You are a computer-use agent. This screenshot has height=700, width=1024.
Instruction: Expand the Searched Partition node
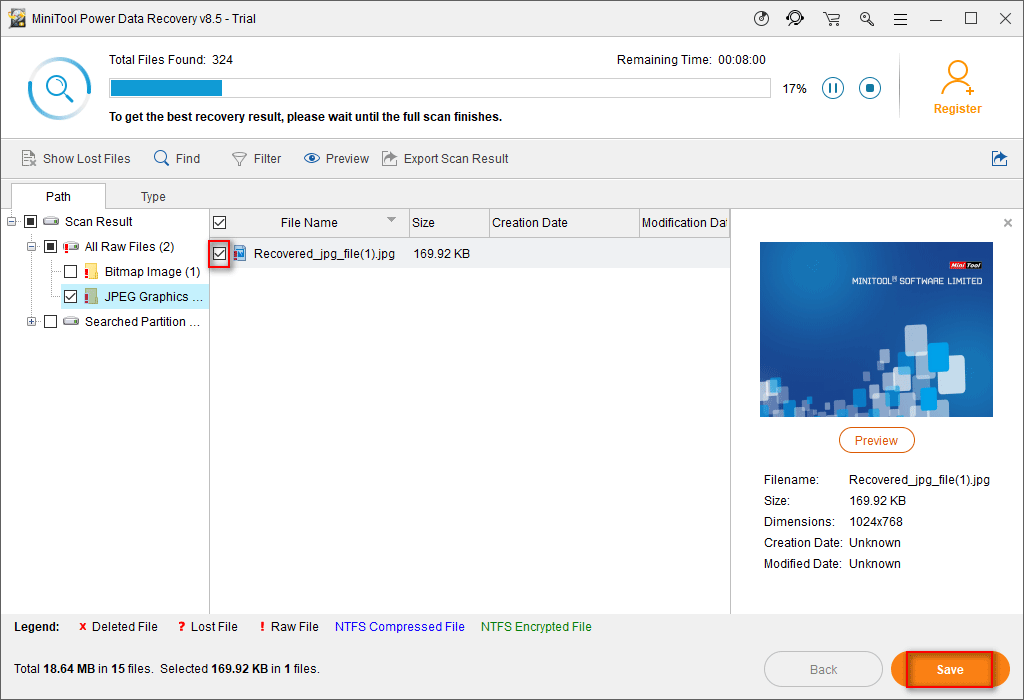coord(31,321)
